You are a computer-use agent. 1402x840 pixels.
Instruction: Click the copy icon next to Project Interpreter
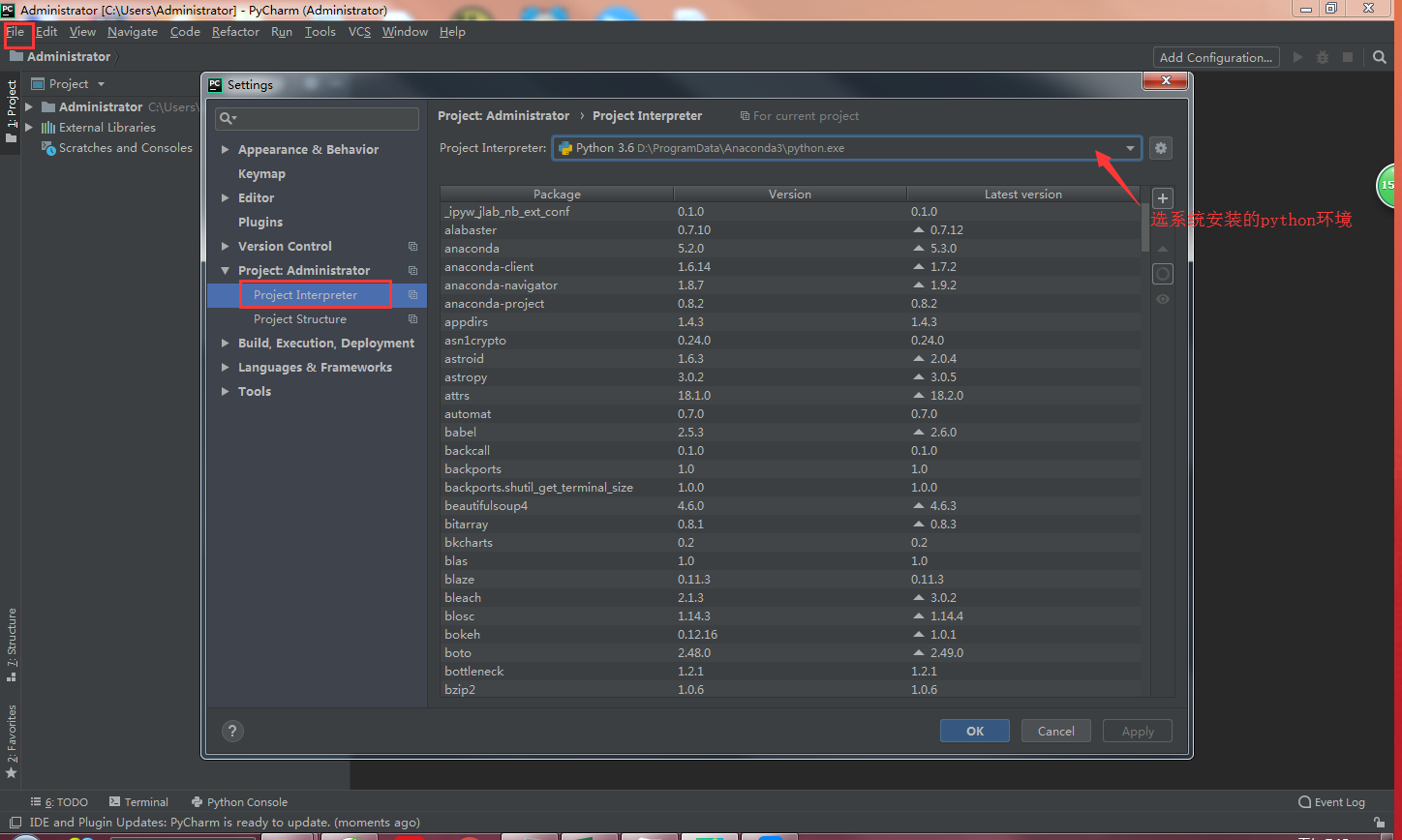point(412,294)
